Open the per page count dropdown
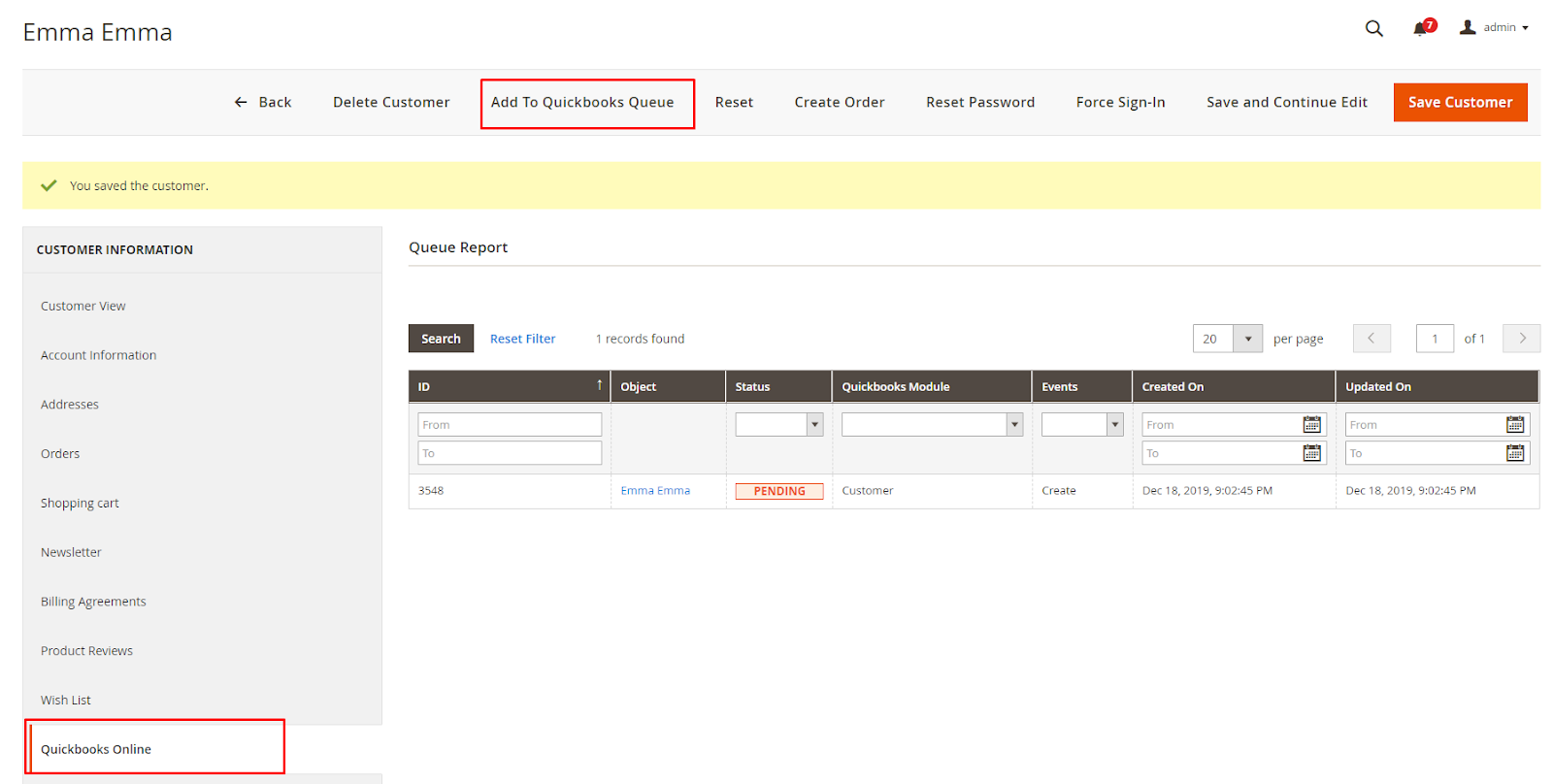 click(1247, 339)
